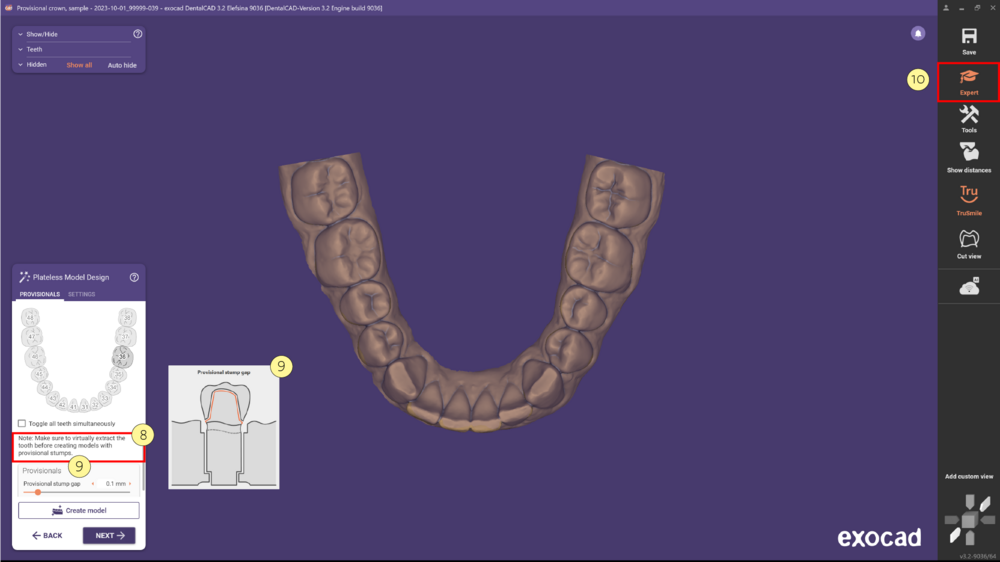The image size is (1000, 562).
Task: Go Back in the wizard
Action: (x=47, y=535)
